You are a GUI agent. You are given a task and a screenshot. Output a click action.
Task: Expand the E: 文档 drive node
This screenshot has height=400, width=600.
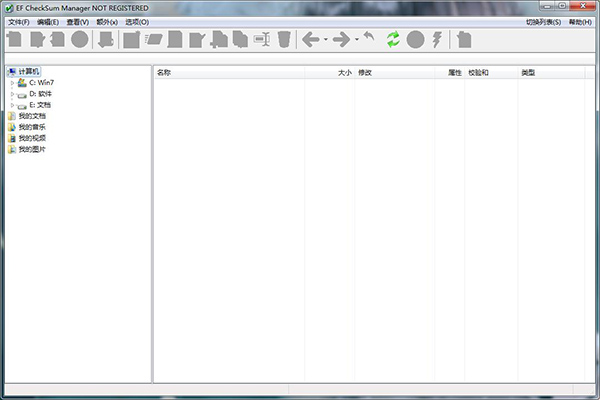point(12,105)
